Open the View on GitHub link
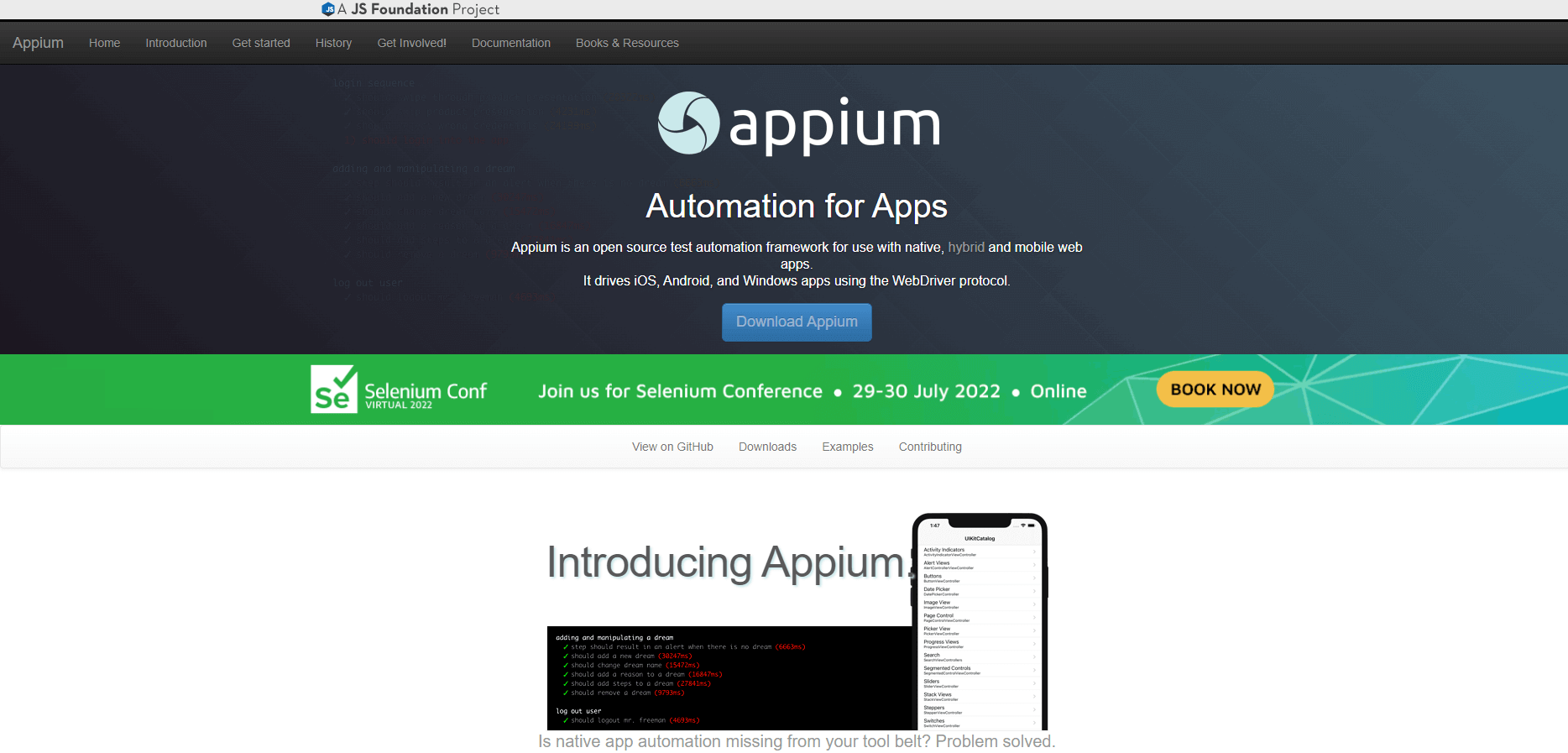Screen dimensions: 1568x753 pyautogui.click(x=672, y=447)
